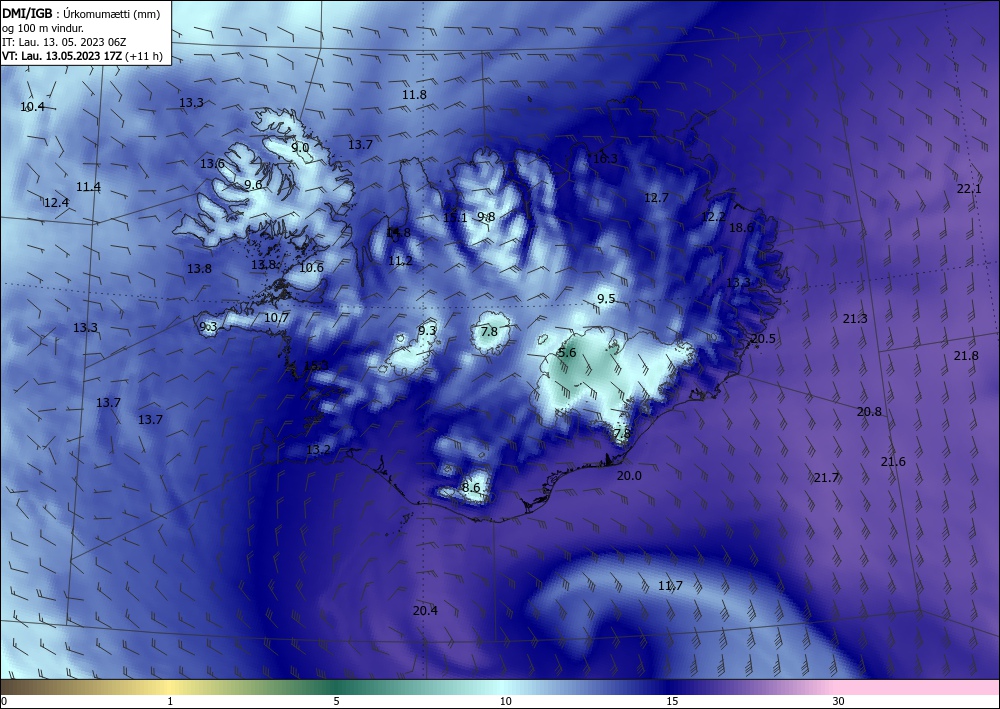The image size is (1000, 709).
Task: Click the map value 13.6
Action: click(212, 164)
